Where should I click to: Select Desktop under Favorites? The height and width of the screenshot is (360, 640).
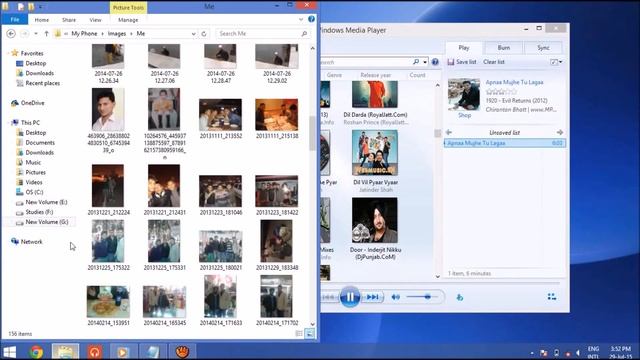(36, 63)
